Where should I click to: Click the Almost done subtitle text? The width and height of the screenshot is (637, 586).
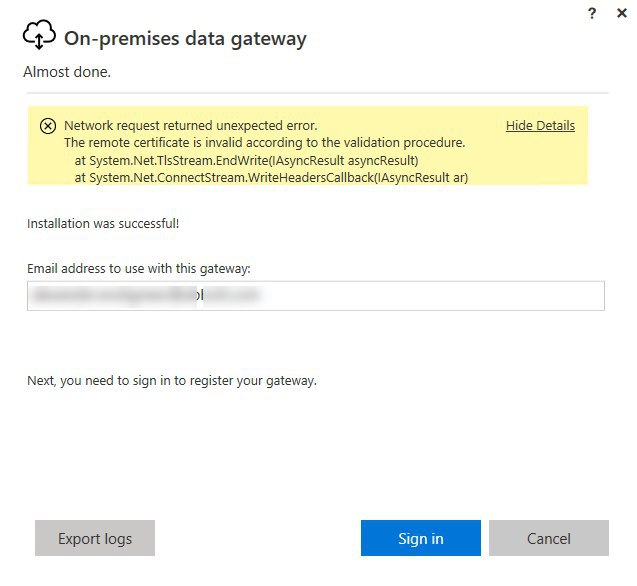[x=67, y=72]
